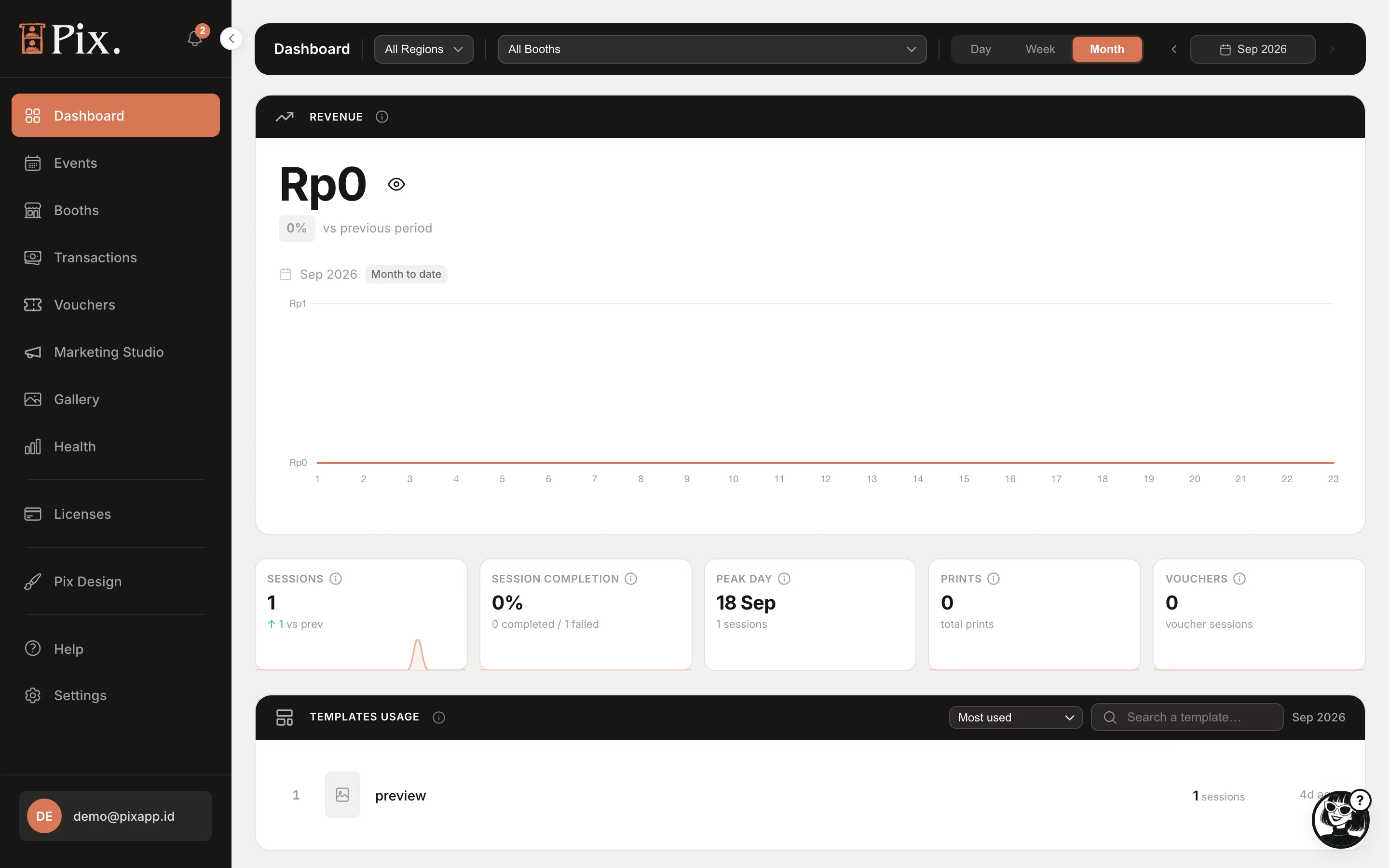This screenshot has width=1389, height=868.
Task: Click the revenue trend icon in the header
Action: [x=285, y=117]
